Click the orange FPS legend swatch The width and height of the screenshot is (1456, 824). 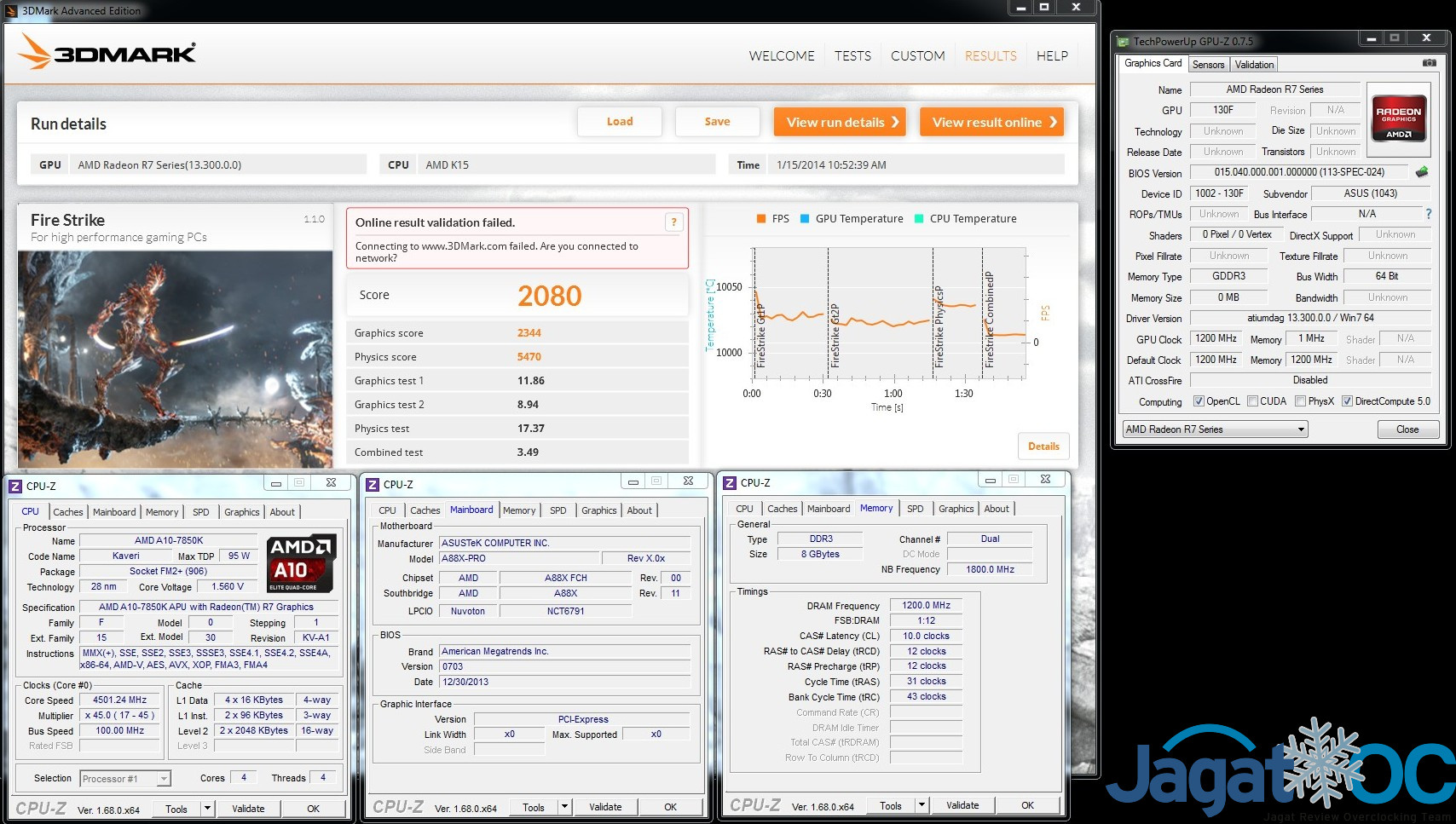click(761, 219)
